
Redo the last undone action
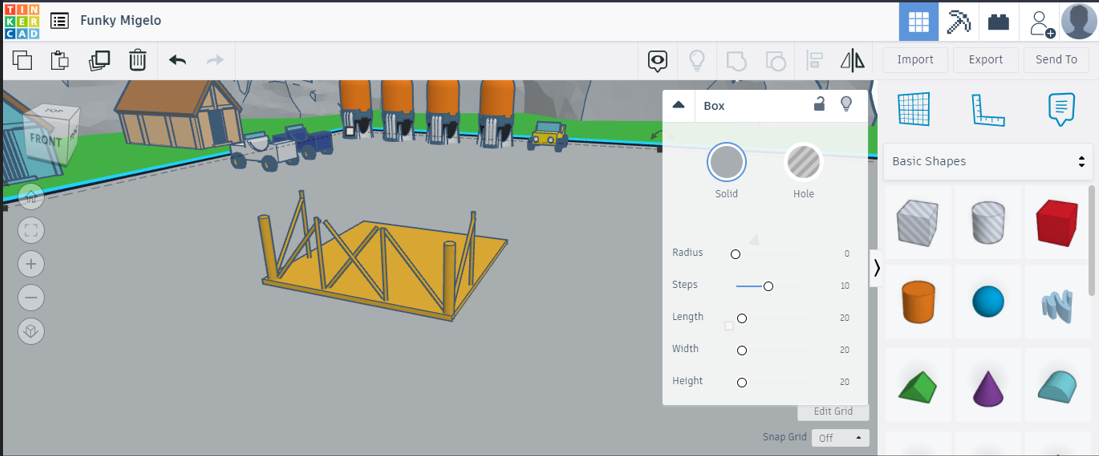214,60
